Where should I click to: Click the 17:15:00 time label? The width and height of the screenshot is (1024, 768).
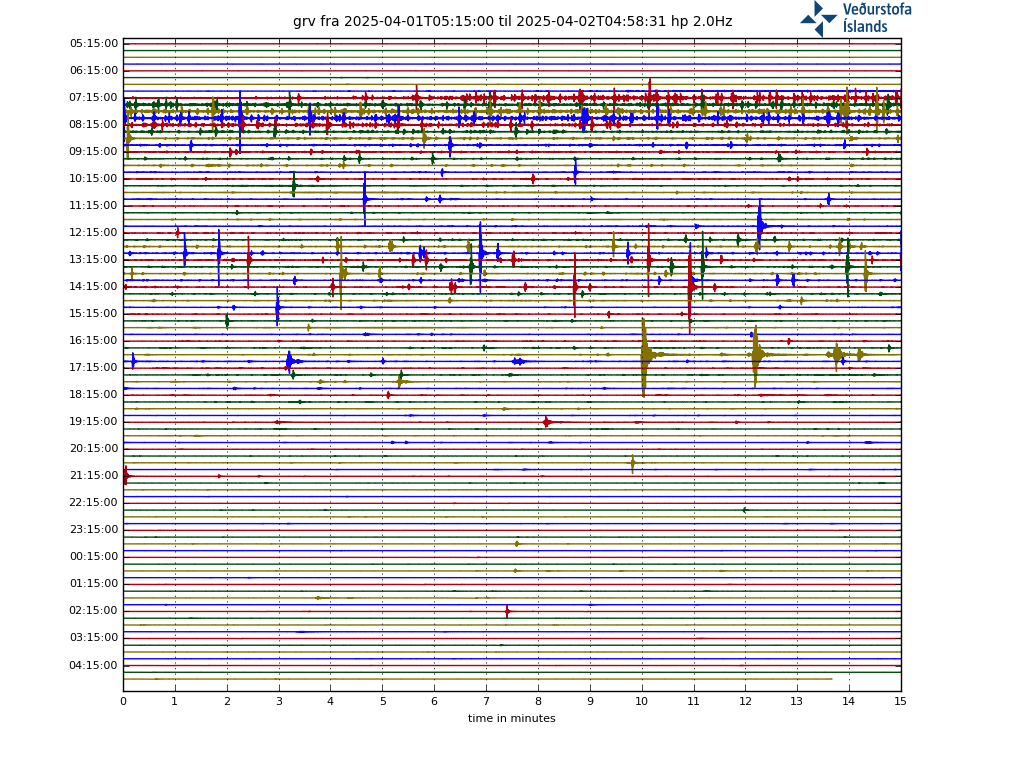(x=94, y=368)
